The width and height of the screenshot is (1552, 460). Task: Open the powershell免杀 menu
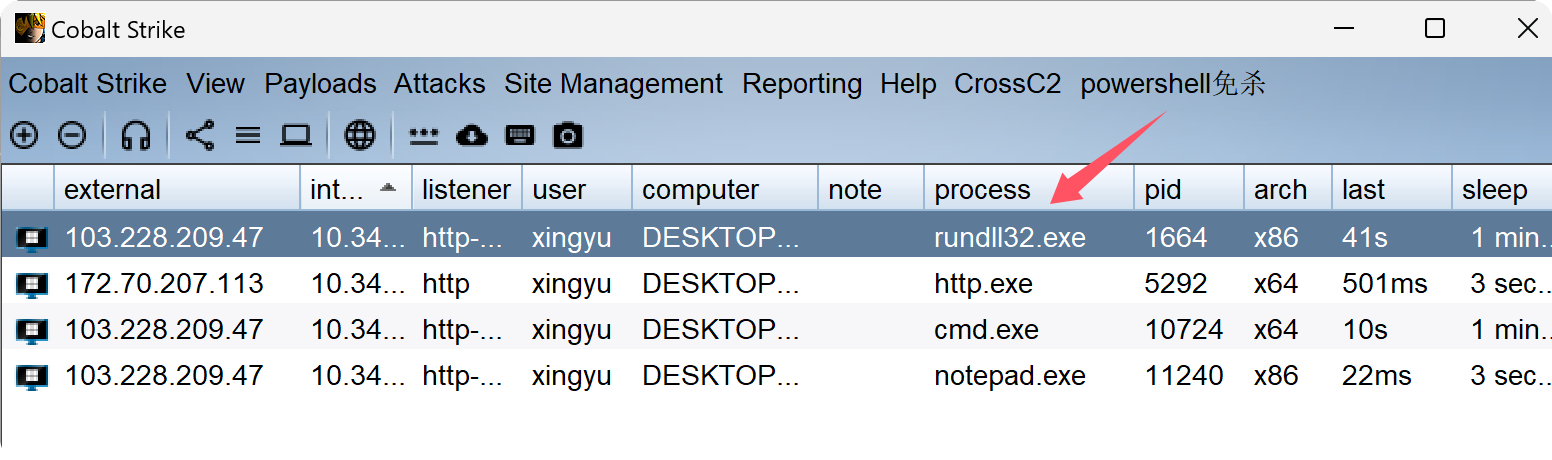1173,84
